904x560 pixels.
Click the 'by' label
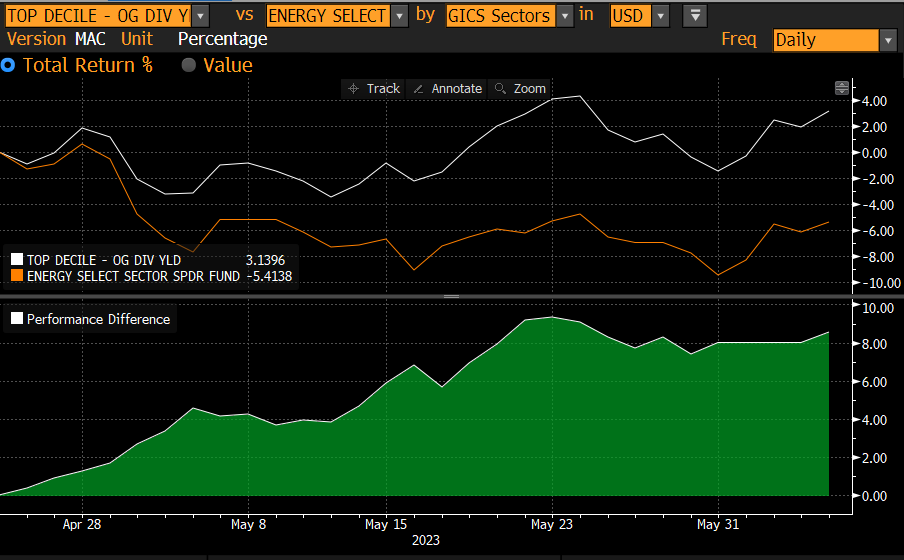tap(425, 15)
